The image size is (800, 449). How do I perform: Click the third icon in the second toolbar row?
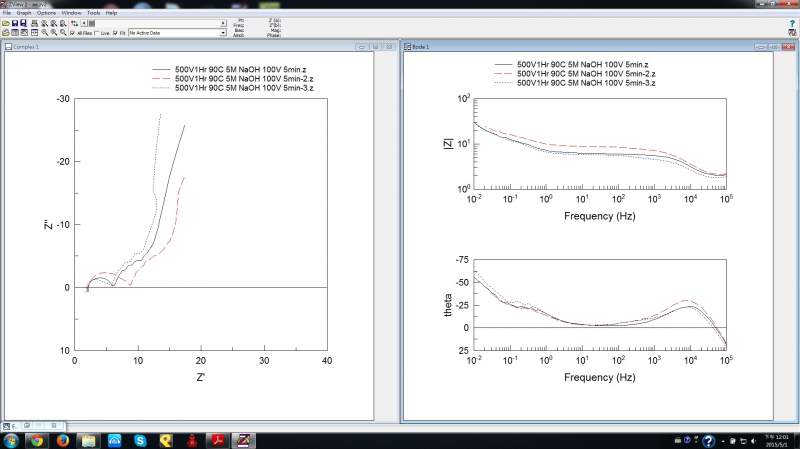(24, 33)
